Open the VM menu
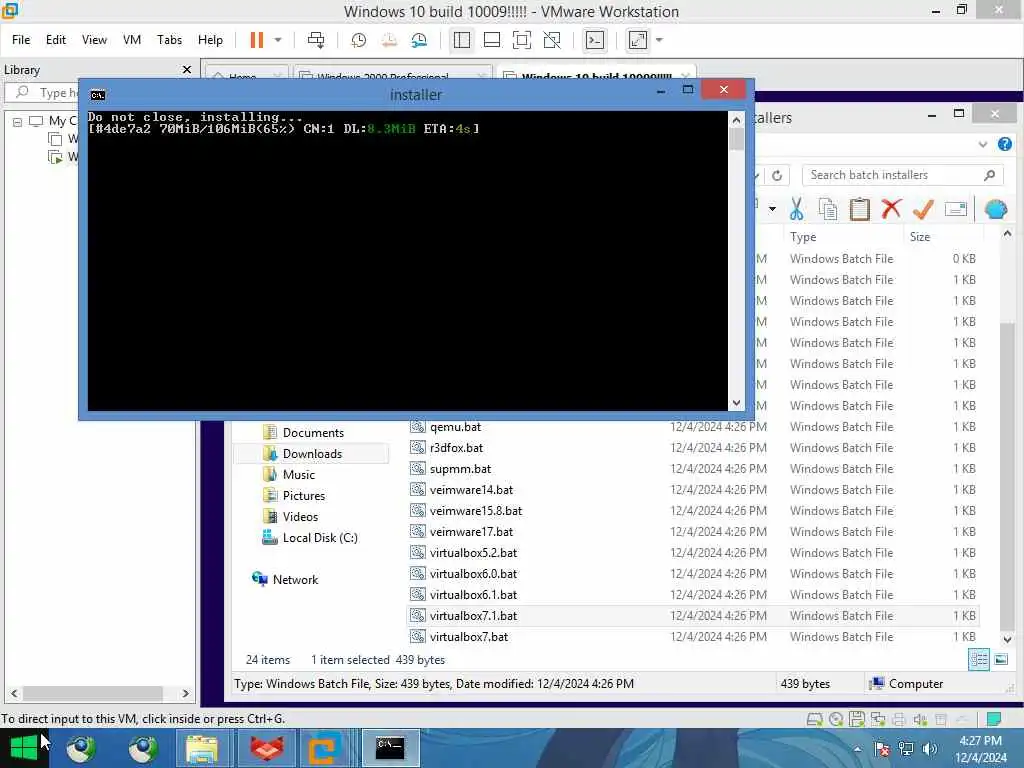The height and width of the screenshot is (768, 1024). click(x=132, y=40)
